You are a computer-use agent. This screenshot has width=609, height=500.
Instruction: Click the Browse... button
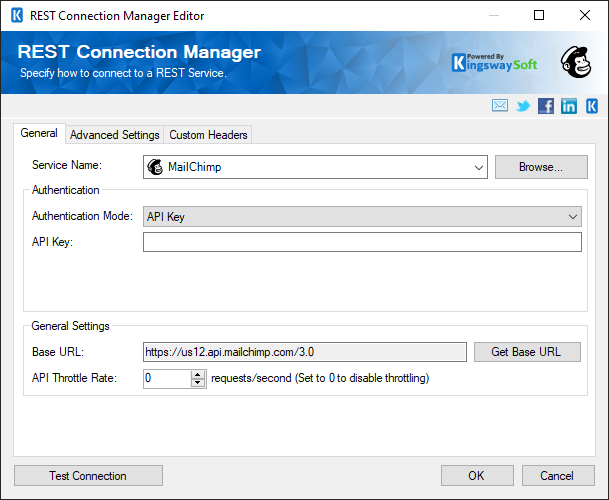point(541,167)
